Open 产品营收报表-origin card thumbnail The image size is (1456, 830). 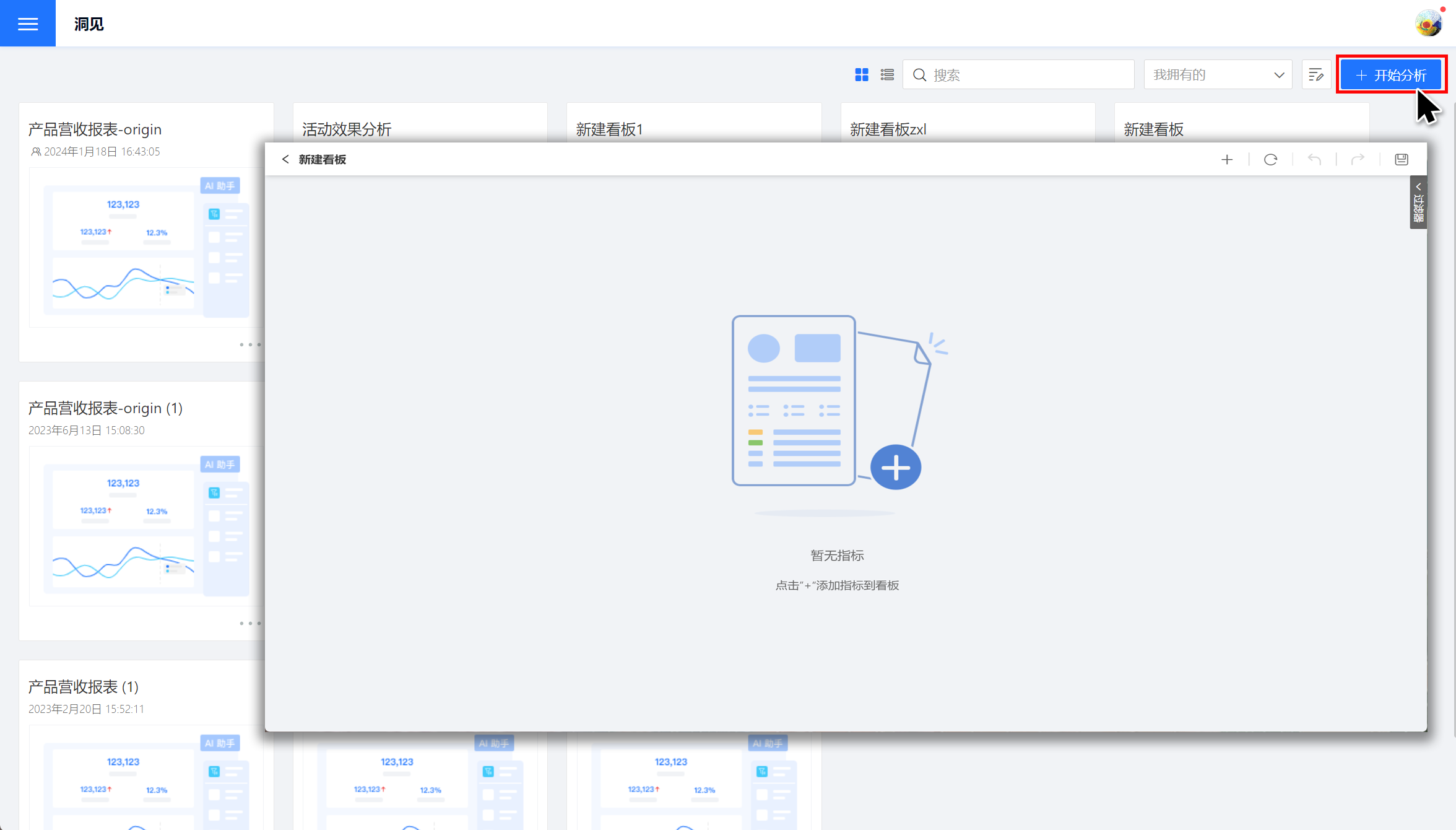[x=146, y=248]
